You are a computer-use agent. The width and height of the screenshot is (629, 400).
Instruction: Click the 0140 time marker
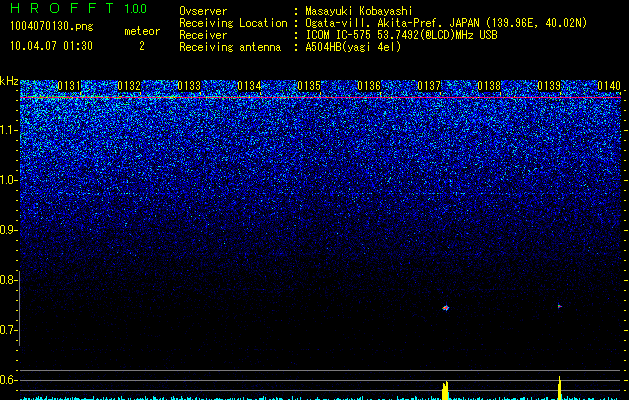point(609,86)
